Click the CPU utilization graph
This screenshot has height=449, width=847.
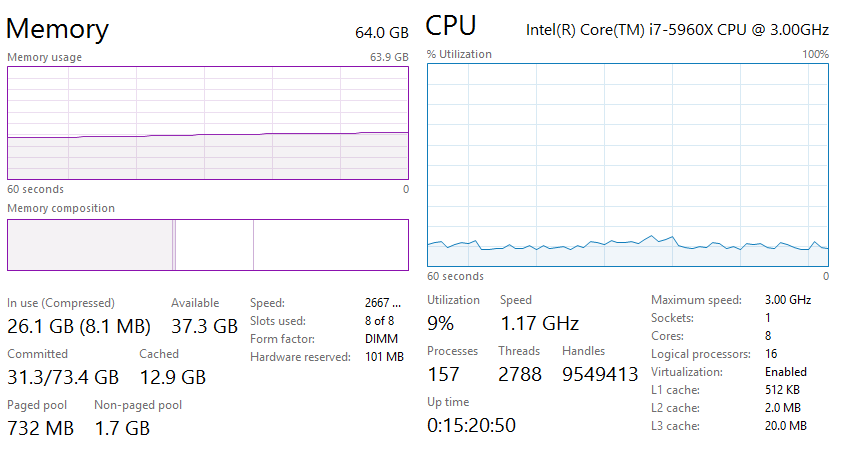coord(627,165)
